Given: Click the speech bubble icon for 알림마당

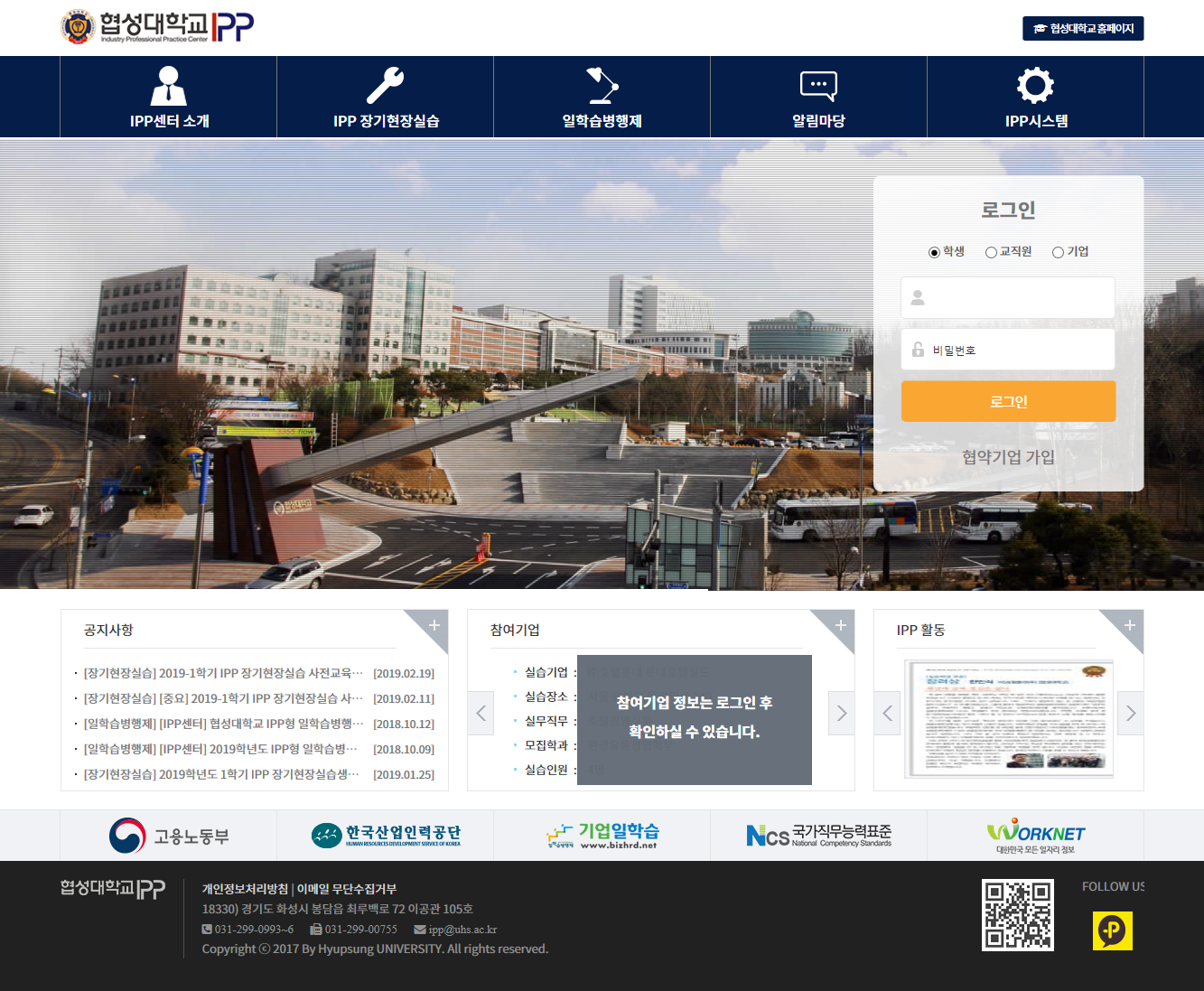Looking at the screenshot, I should click(x=818, y=86).
